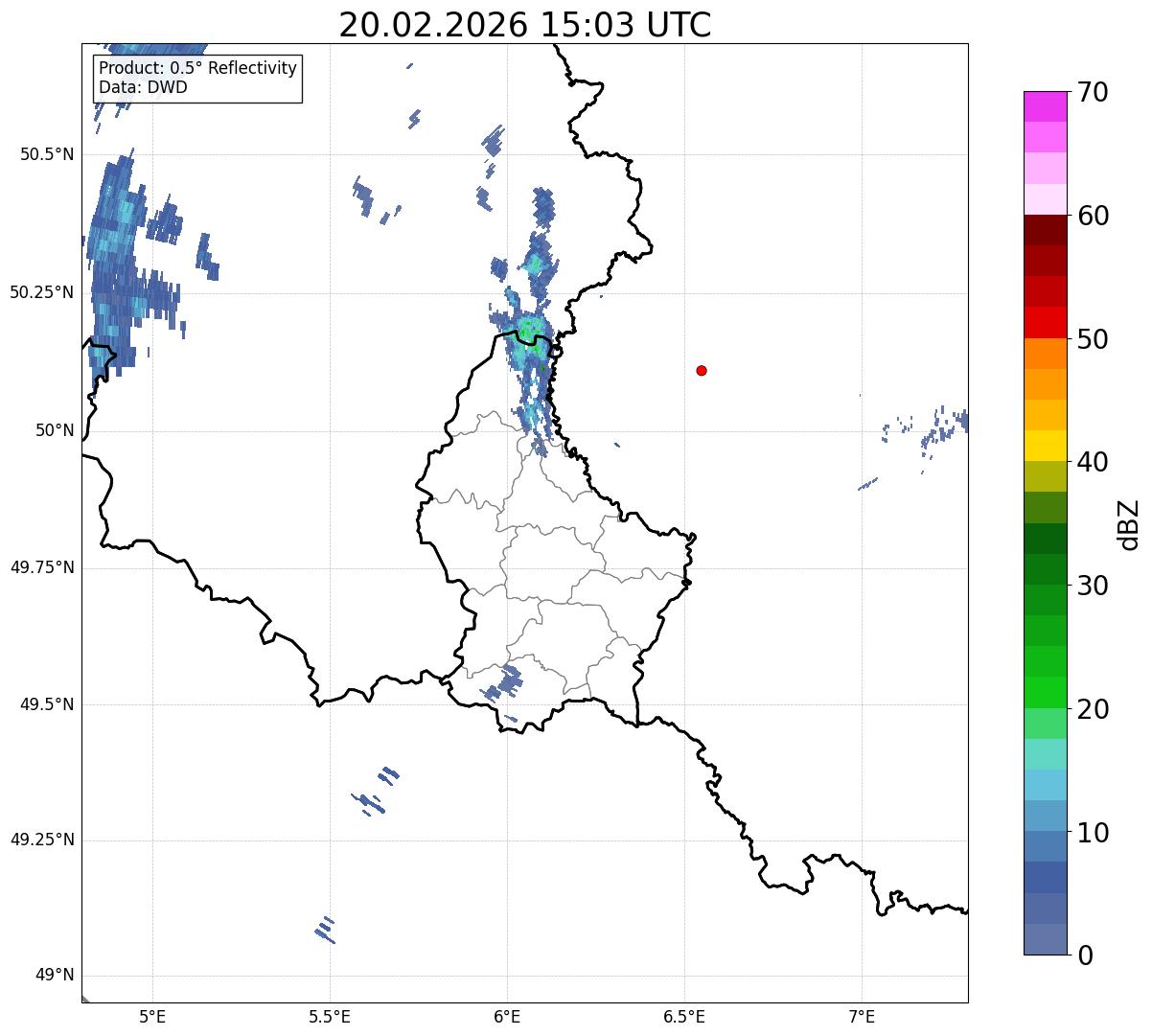The width and height of the screenshot is (1152, 1036).
Task: Click the colorbar tick label '10'
Action: 1094,832
